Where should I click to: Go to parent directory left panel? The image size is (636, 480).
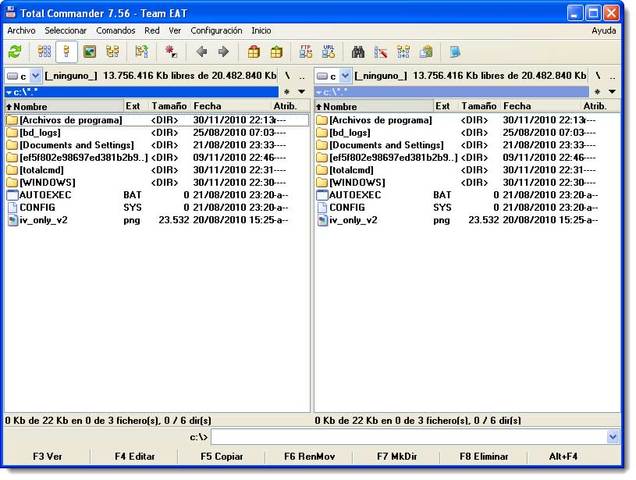(302, 76)
